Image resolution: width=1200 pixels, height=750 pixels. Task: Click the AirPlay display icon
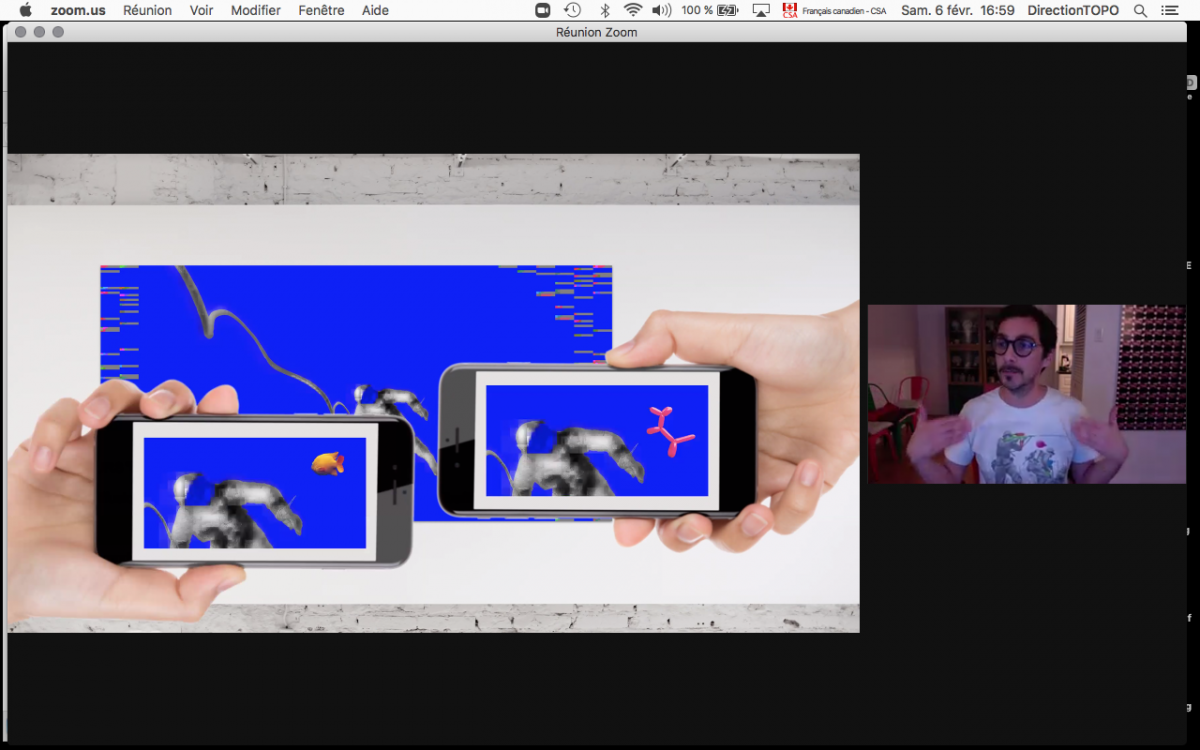(x=761, y=10)
